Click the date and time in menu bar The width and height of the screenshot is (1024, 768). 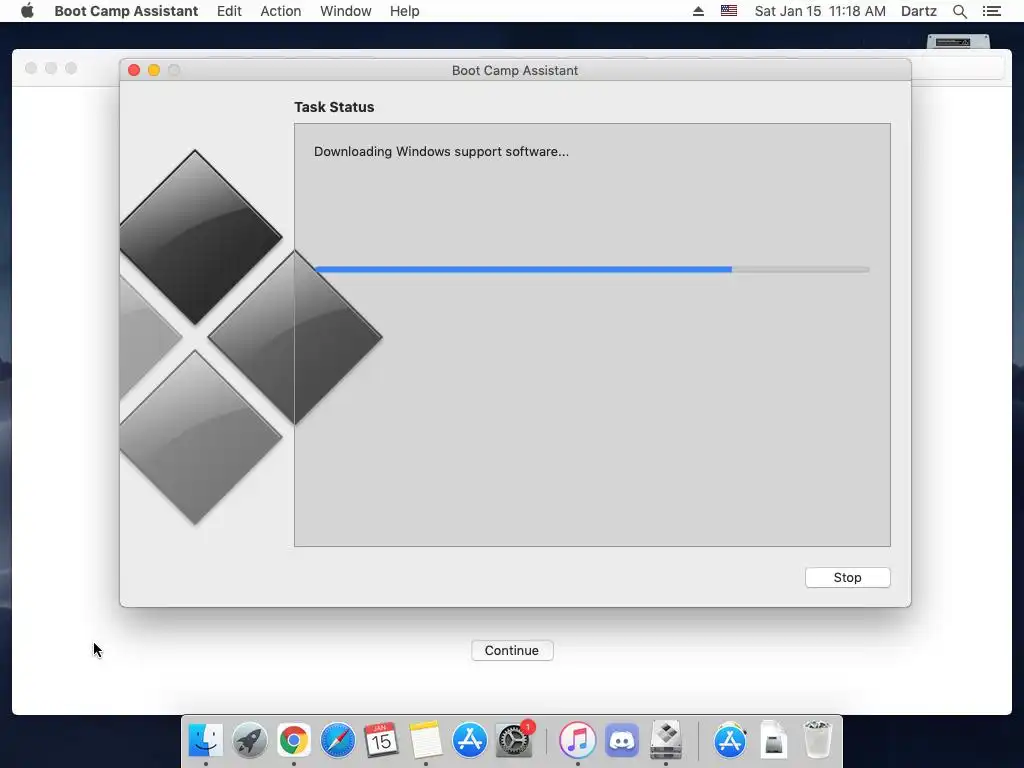pos(820,11)
